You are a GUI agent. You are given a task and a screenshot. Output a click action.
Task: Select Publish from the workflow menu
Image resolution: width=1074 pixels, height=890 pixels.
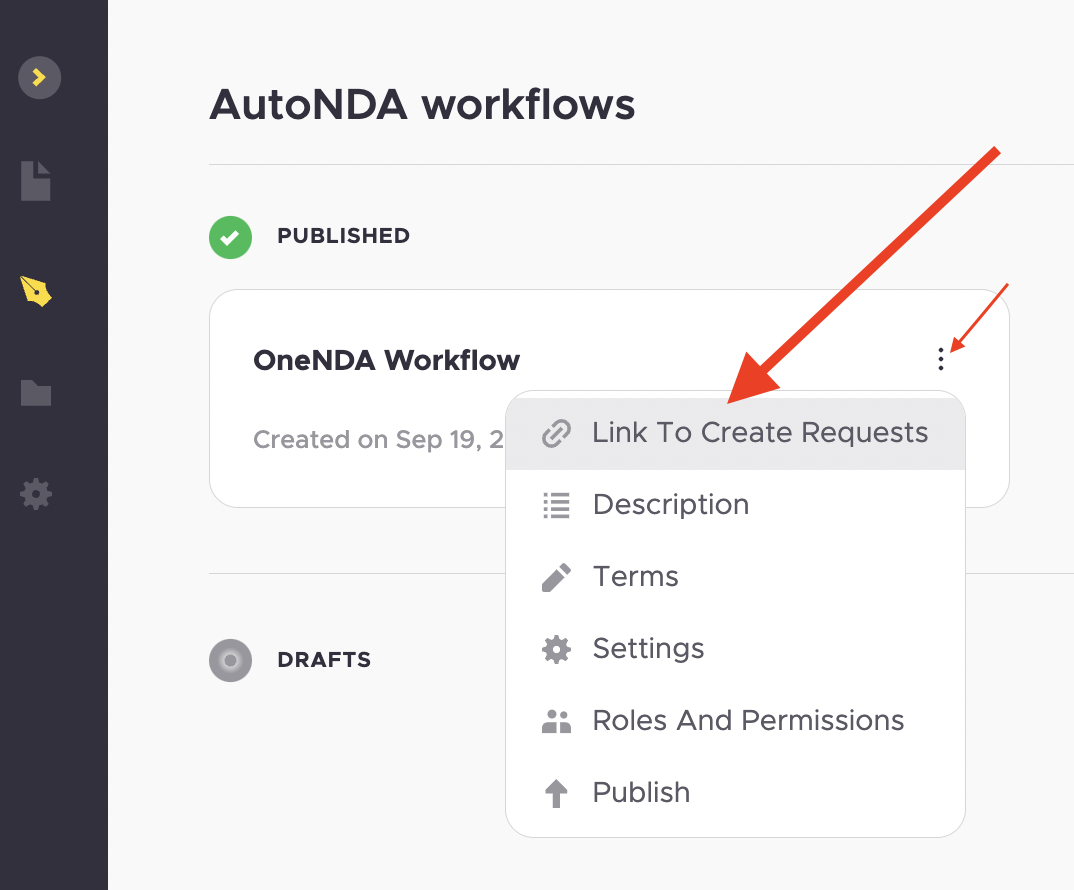pyautogui.click(x=735, y=793)
